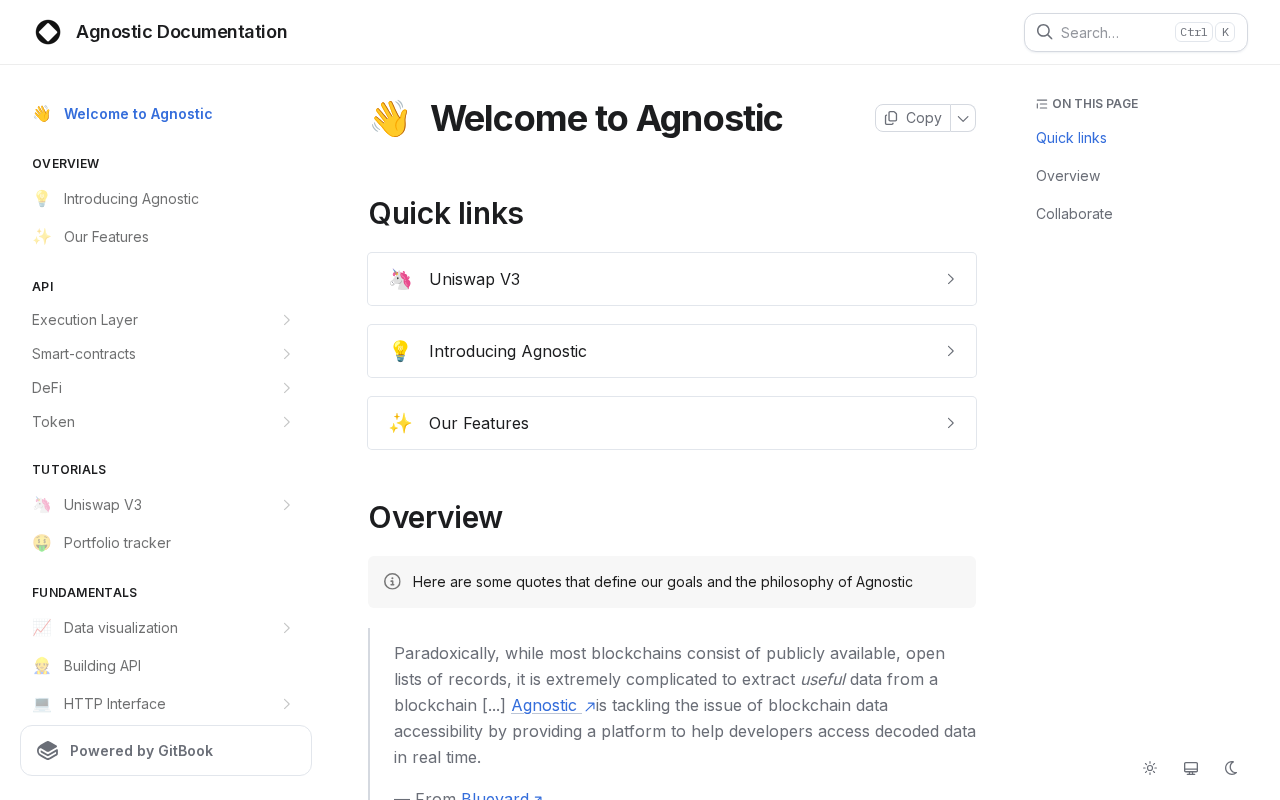Click the sparkles icon beside Our Features in sidebar
Viewport: 1280px width, 800px height.
pos(42,237)
